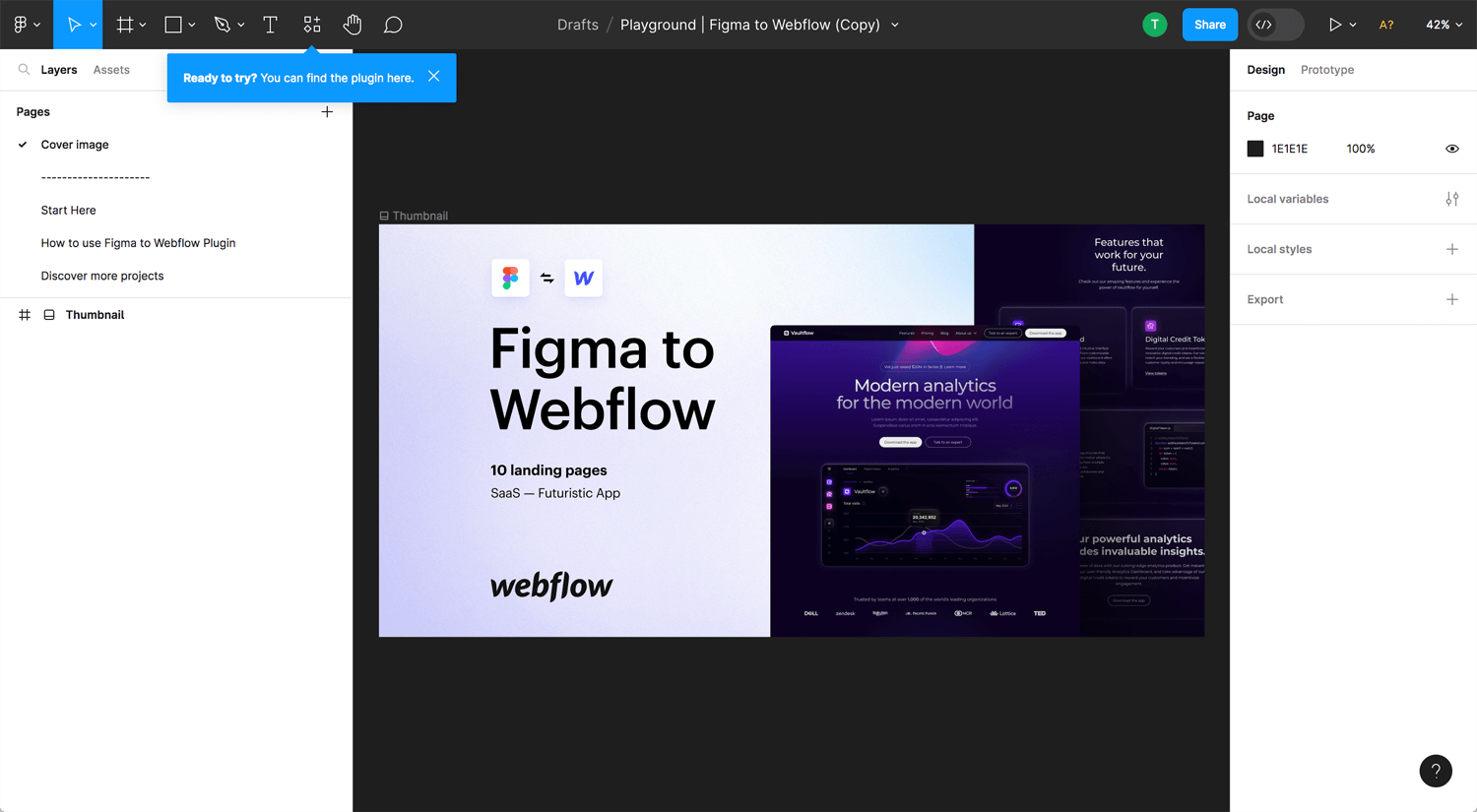This screenshot has width=1477, height=812.
Task: Select the Text tool
Action: click(270, 25)
